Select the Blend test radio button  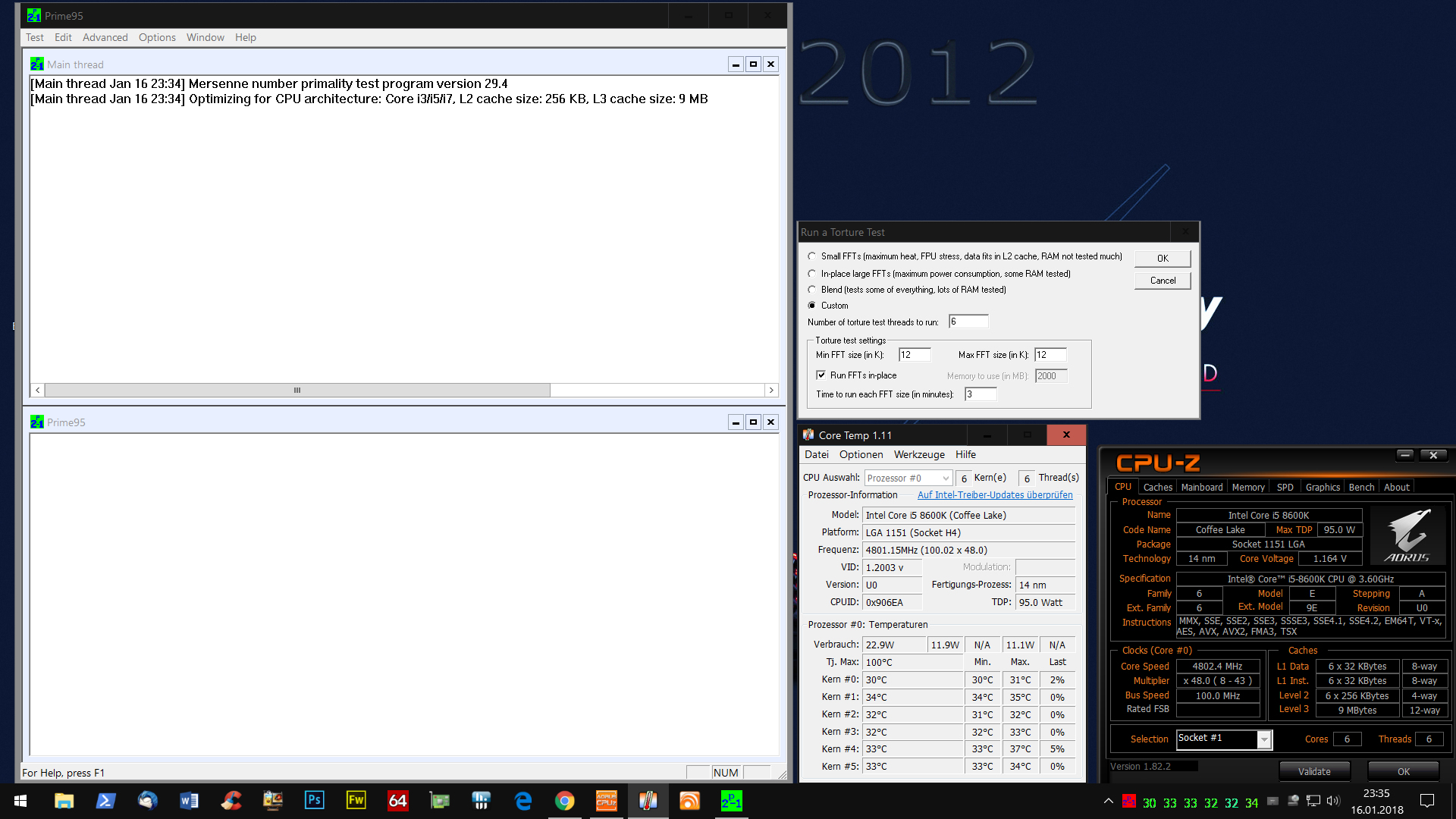pos(812,290)
